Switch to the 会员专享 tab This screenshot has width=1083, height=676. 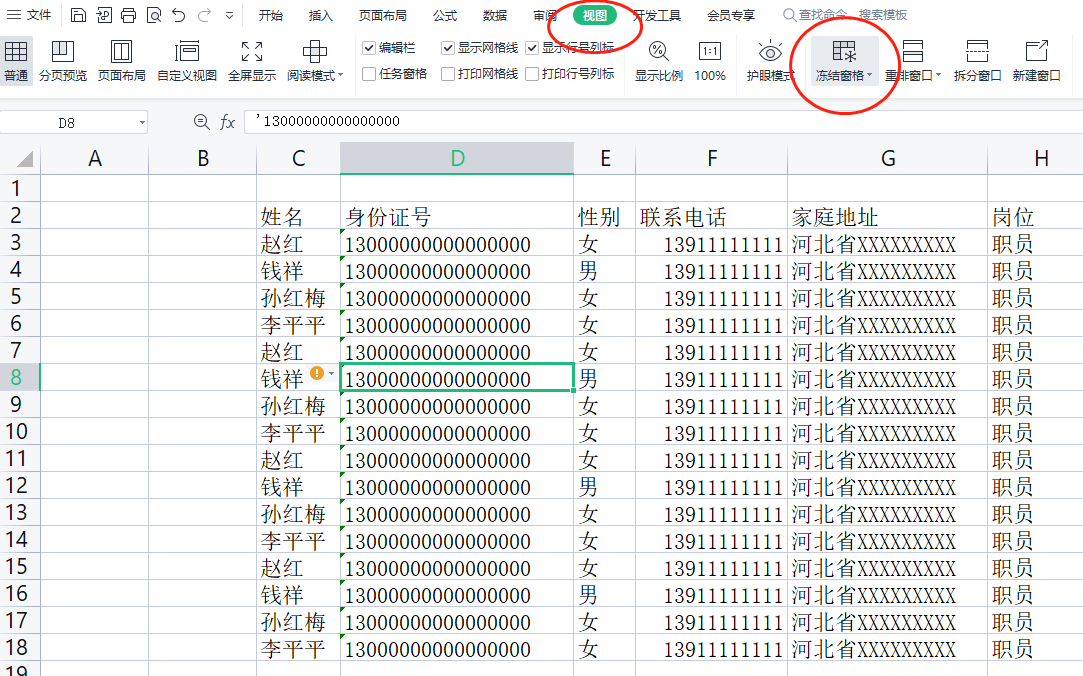click(731, 15)
